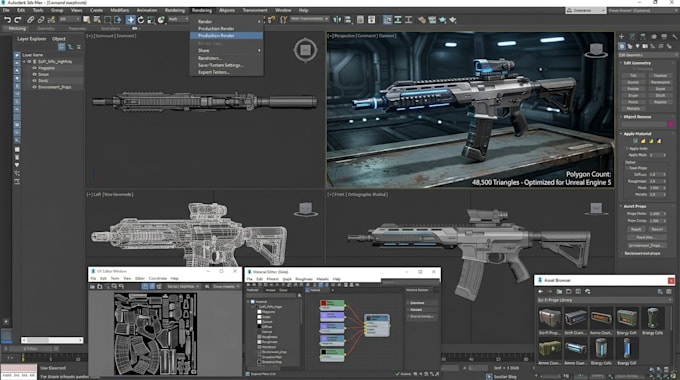Click the pink color swatch in Object Browser
The image size is (680, 380).
671,124
